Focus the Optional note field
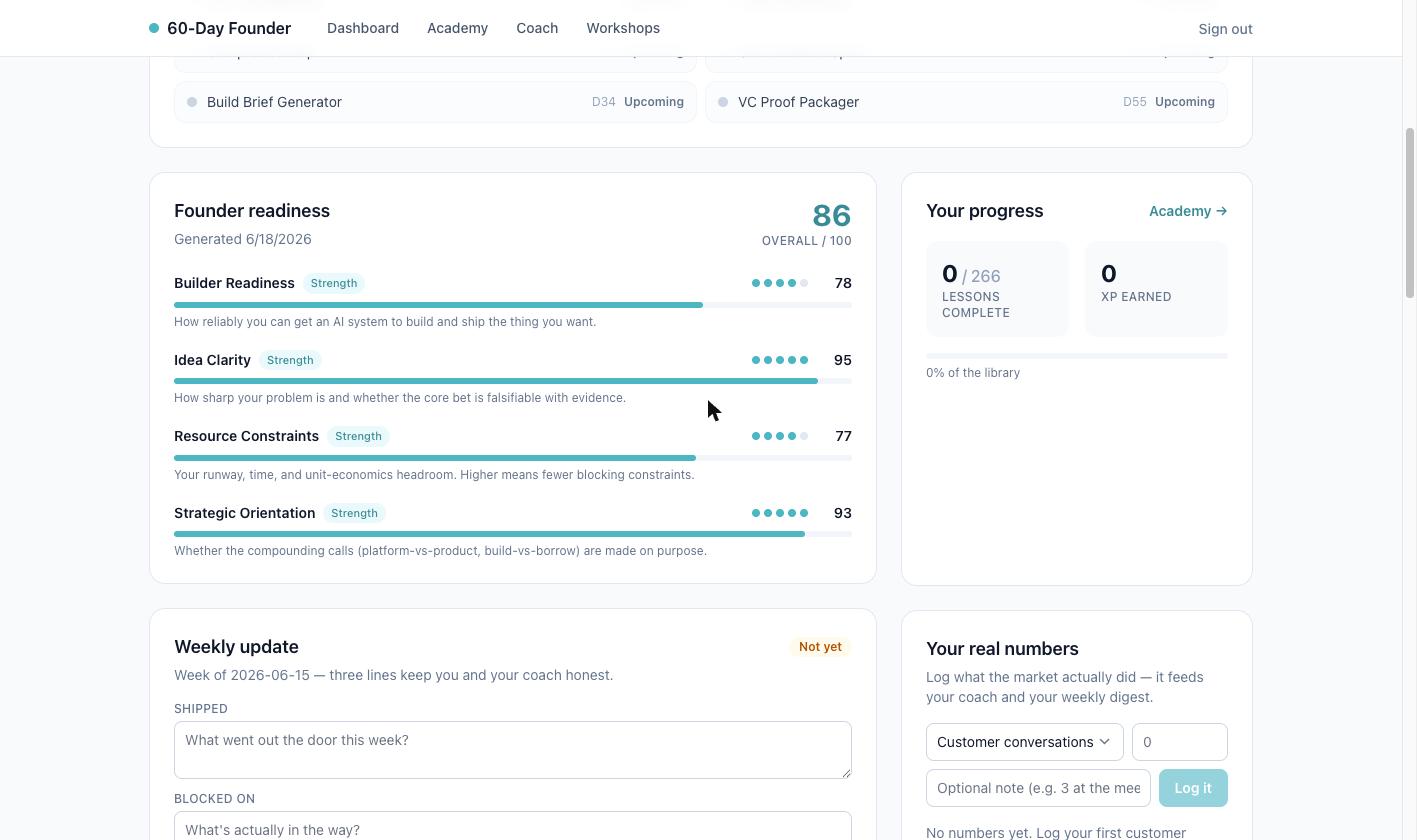 1038,788
